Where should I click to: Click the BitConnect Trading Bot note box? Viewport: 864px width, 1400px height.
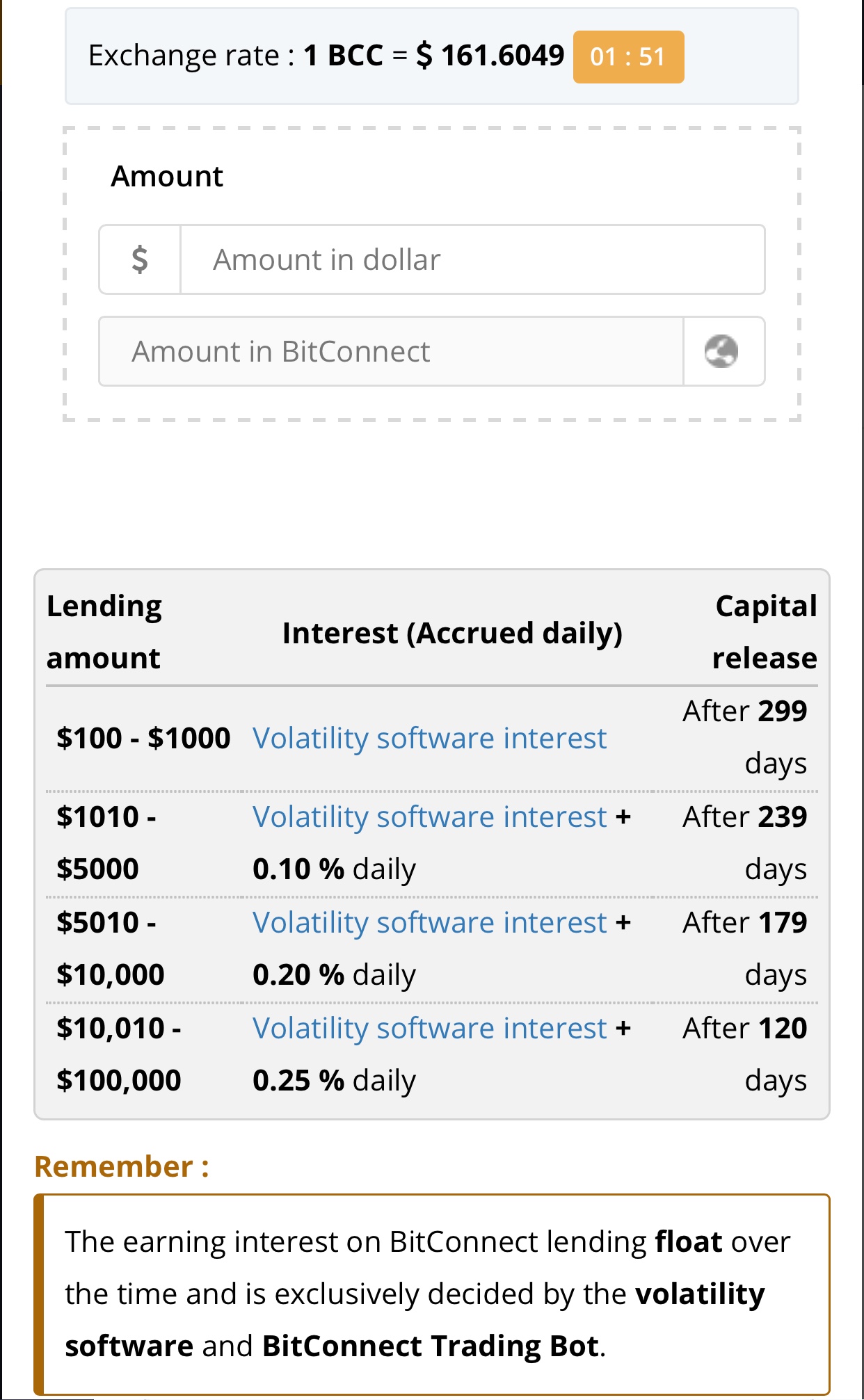click(x=432, y=1294)
